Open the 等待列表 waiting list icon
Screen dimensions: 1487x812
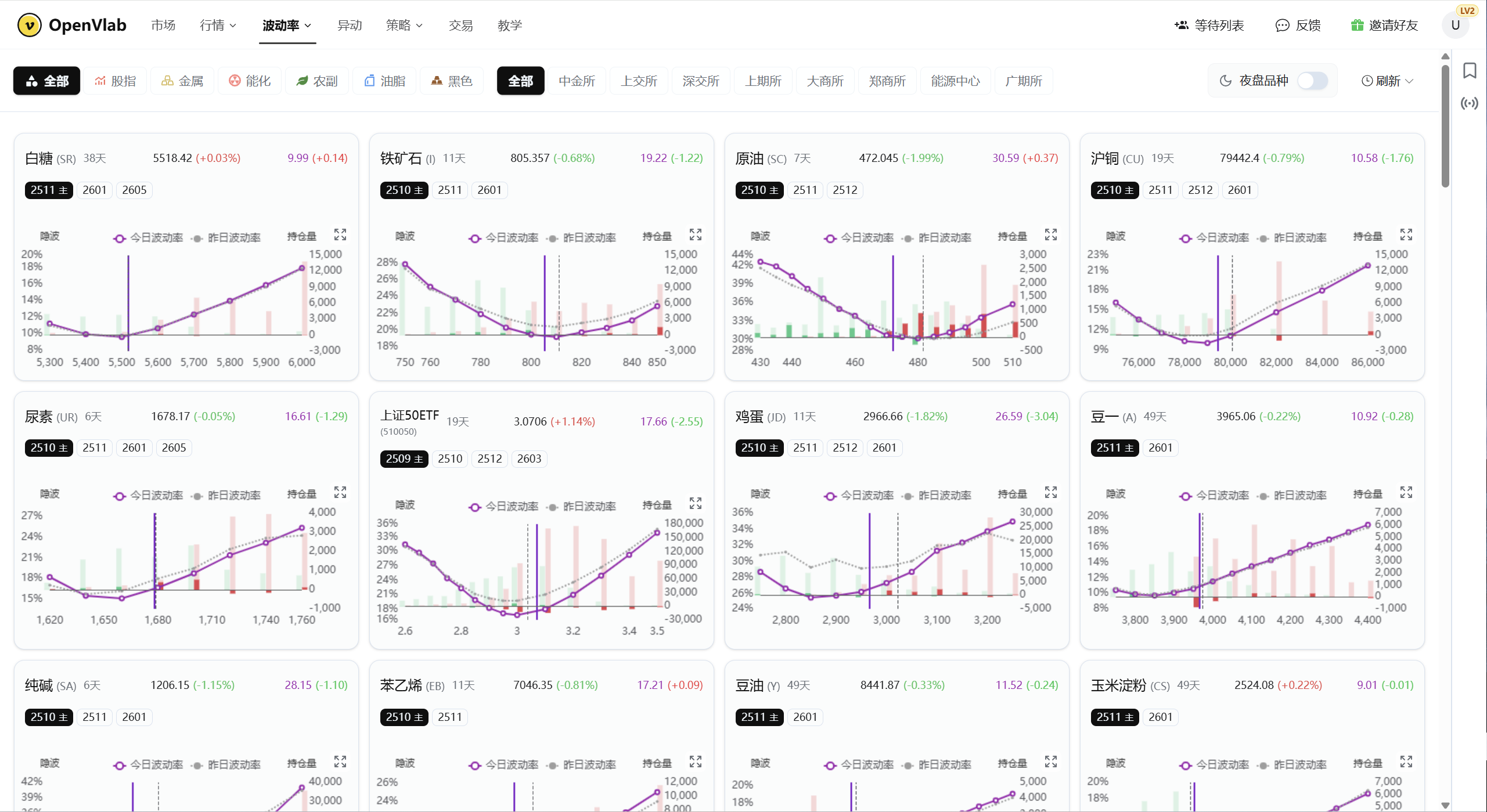point(1182,25)
